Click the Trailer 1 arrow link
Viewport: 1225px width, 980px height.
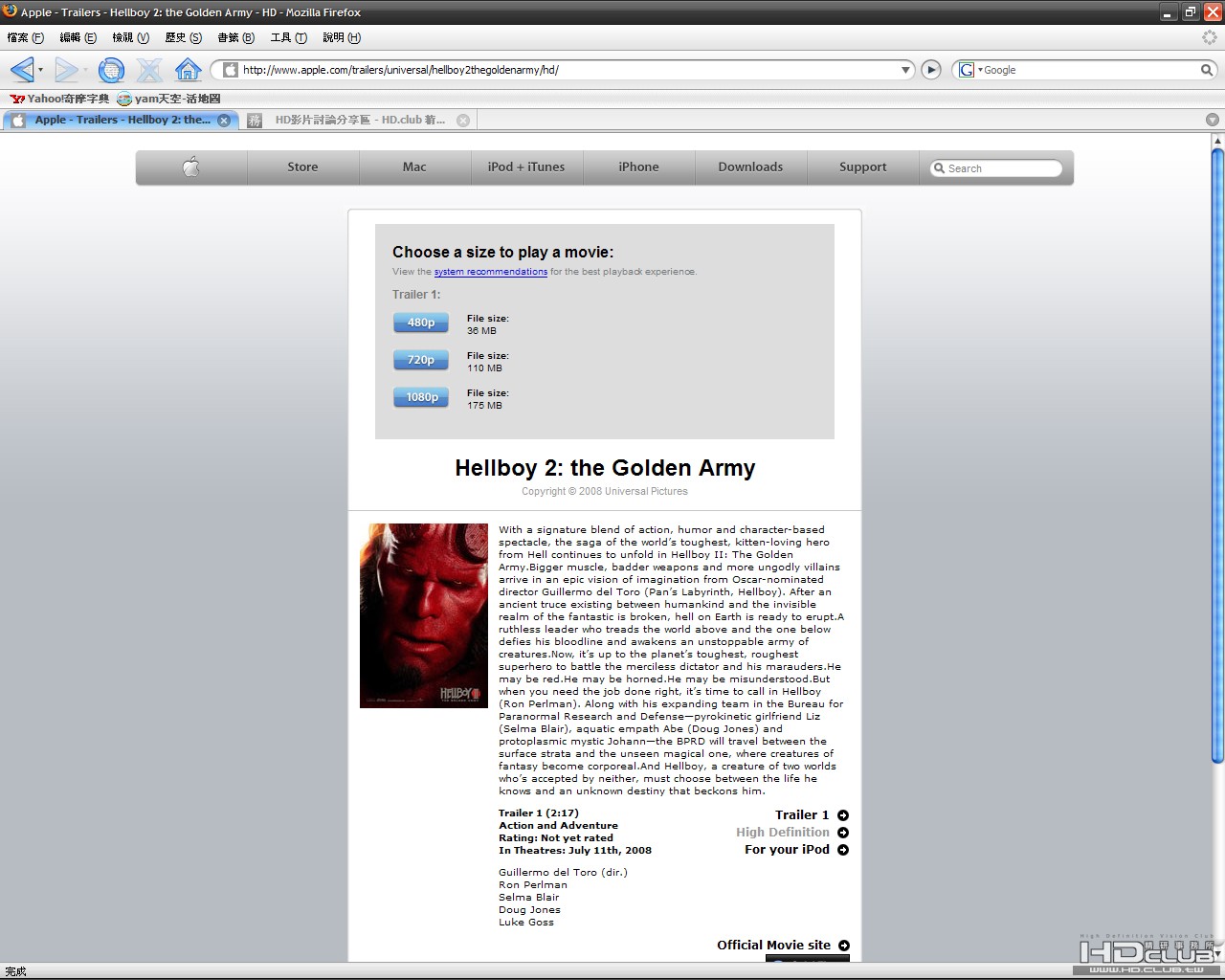812,815
